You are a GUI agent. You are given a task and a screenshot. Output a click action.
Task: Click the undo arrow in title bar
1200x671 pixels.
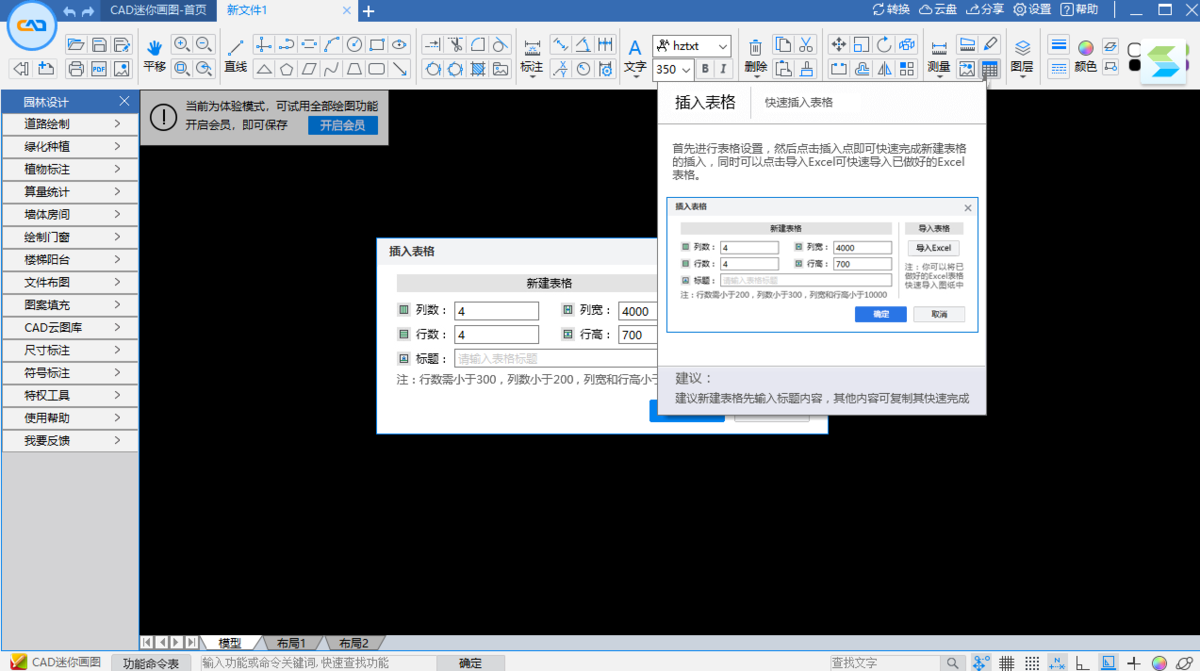pyautogui.click(x=69, y=10)
